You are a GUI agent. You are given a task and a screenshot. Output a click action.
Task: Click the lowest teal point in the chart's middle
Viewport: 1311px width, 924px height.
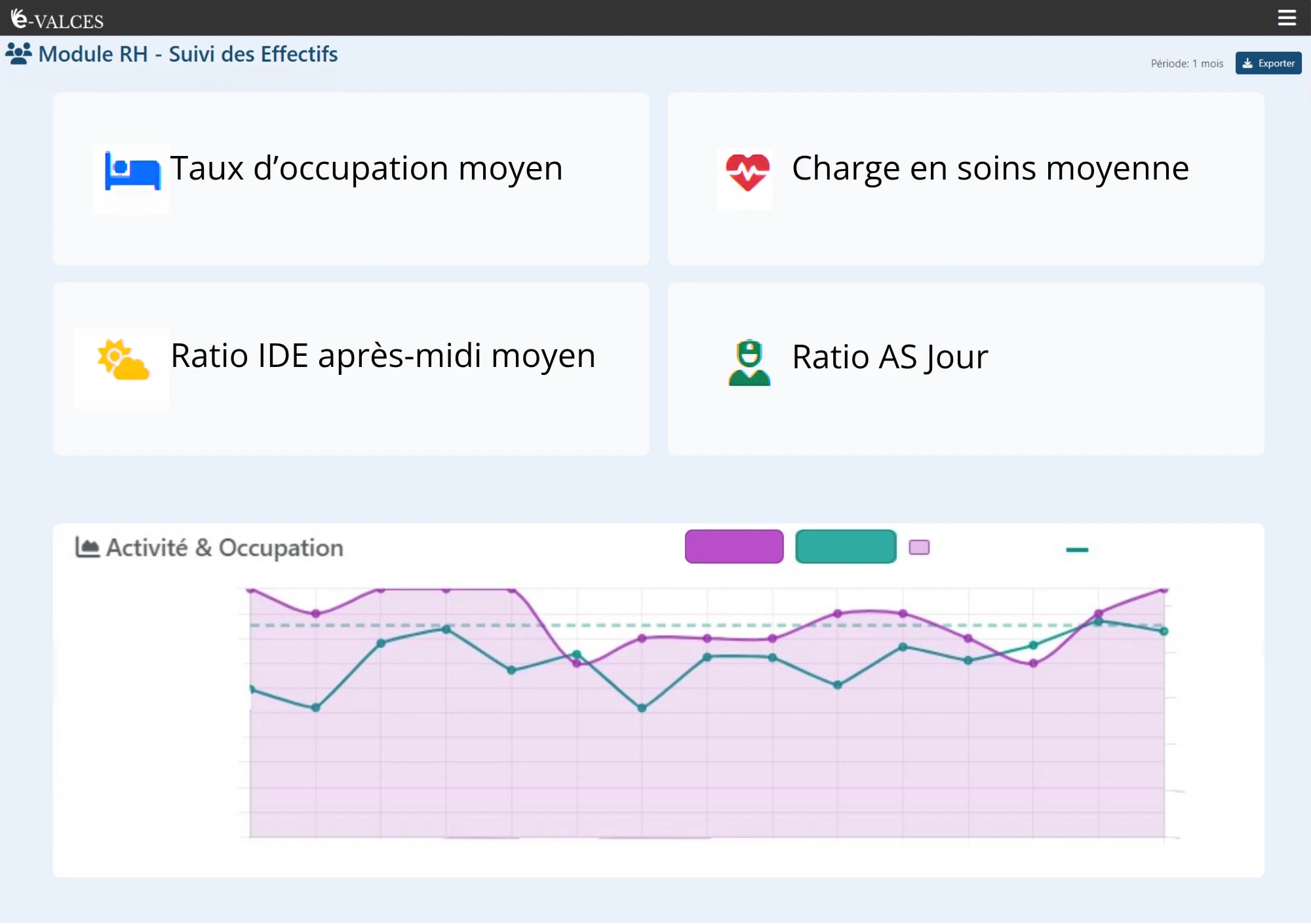[x=642, y=708]
